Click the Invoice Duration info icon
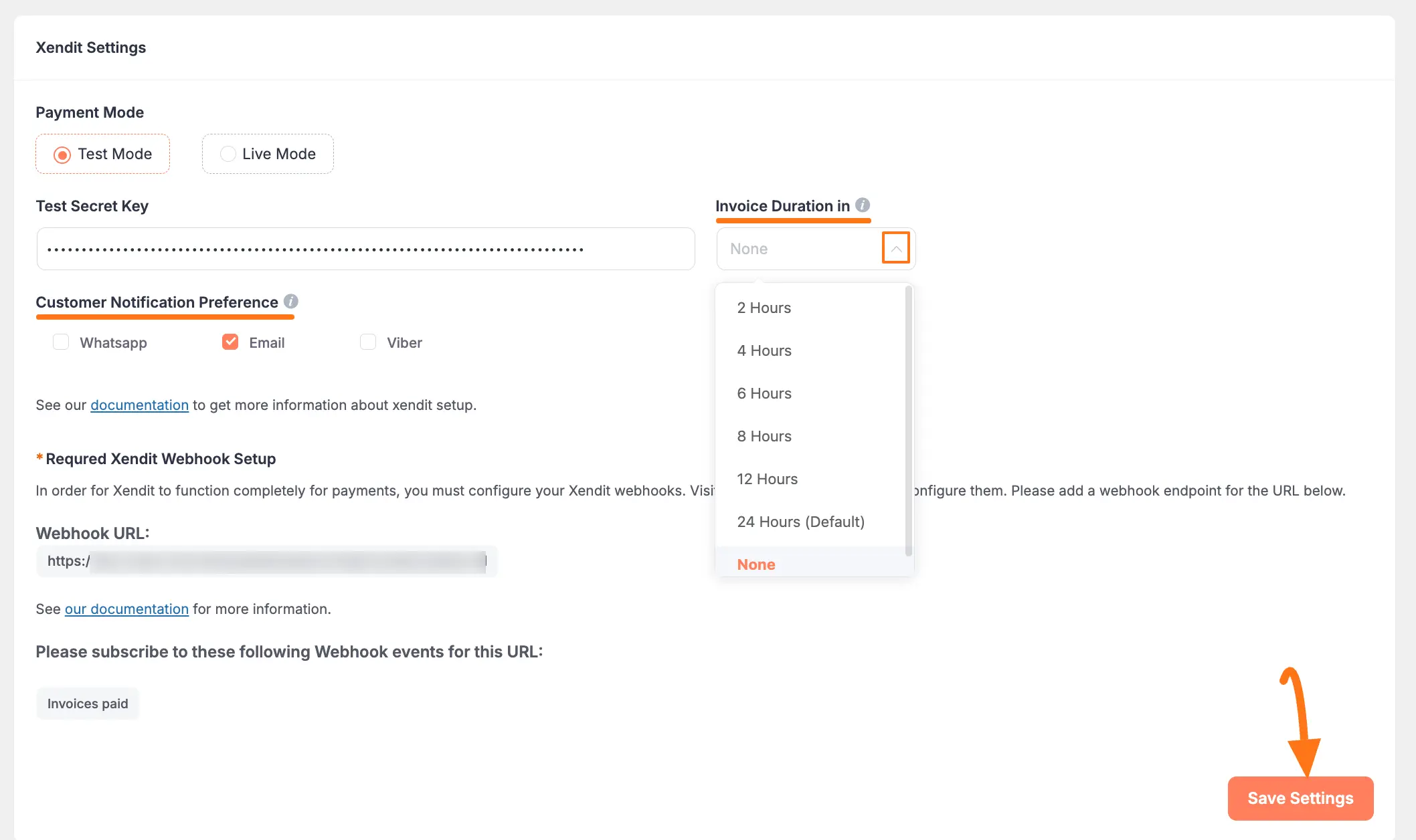 click(861, 205)
